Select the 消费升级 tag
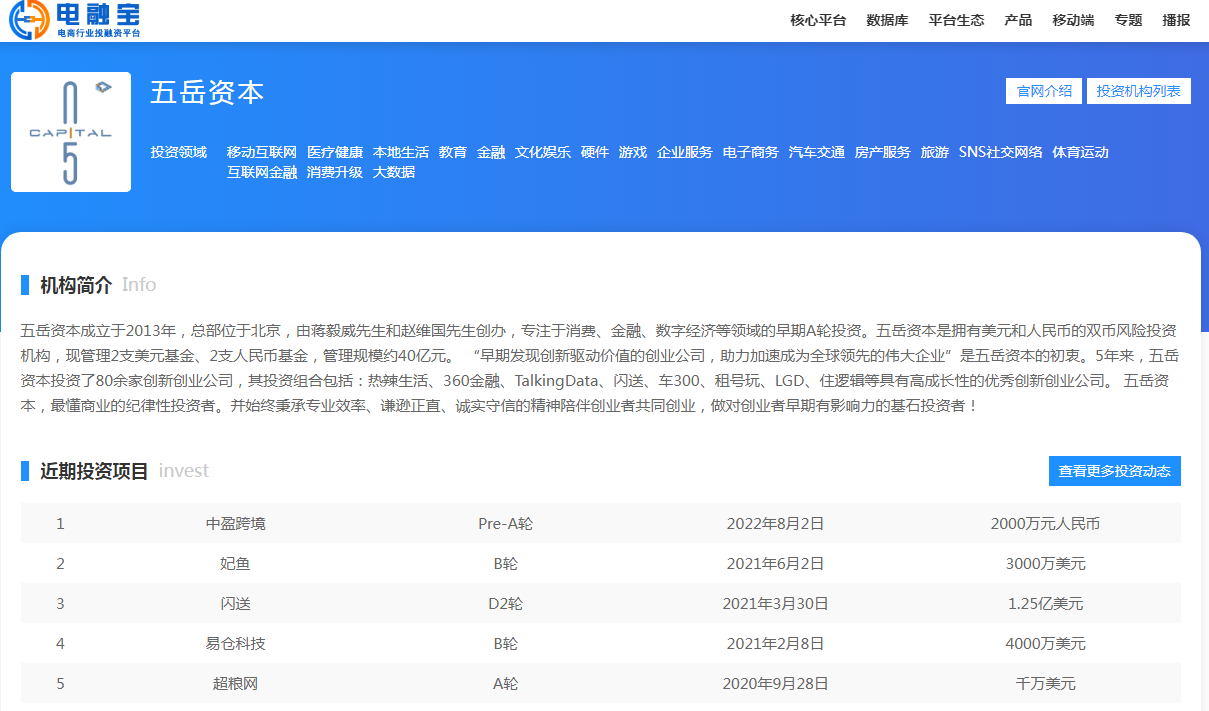Image resolution: width=1209 pixels, height=711 pixels. [335, 172]
